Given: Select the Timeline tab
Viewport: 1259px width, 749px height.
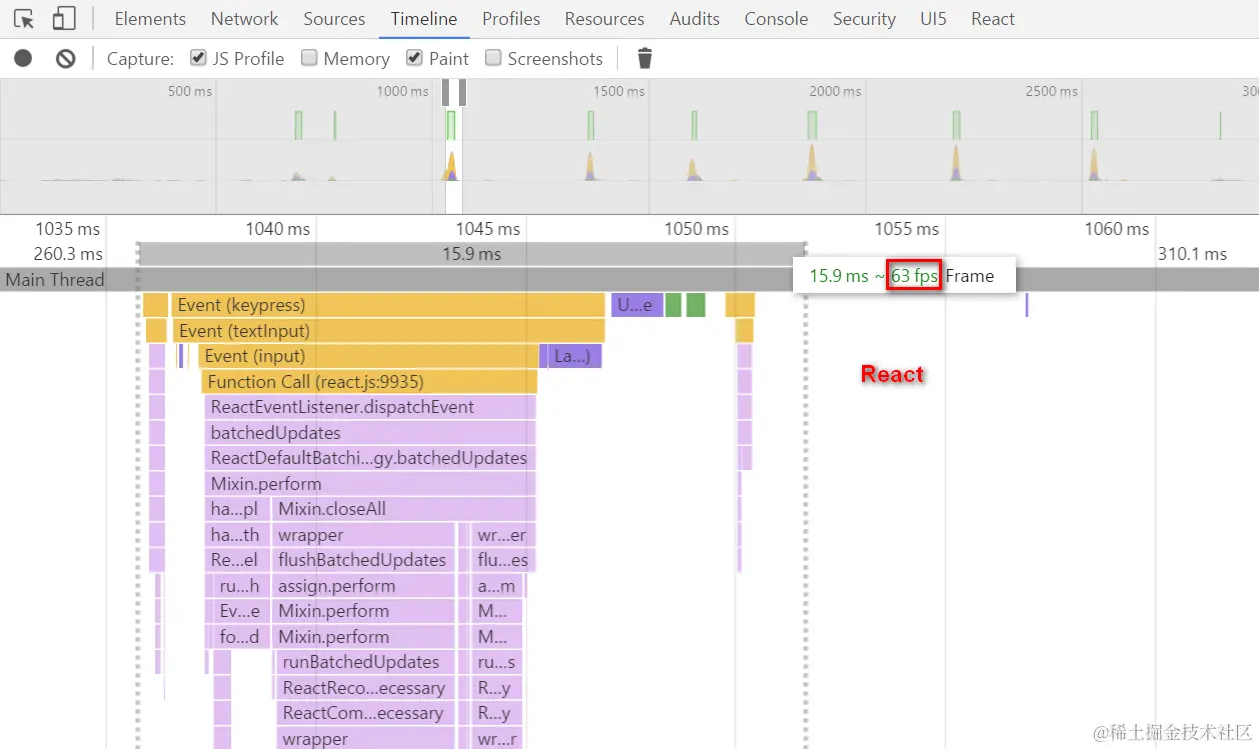Looking at the screenshot, I should tap(424, 19).
